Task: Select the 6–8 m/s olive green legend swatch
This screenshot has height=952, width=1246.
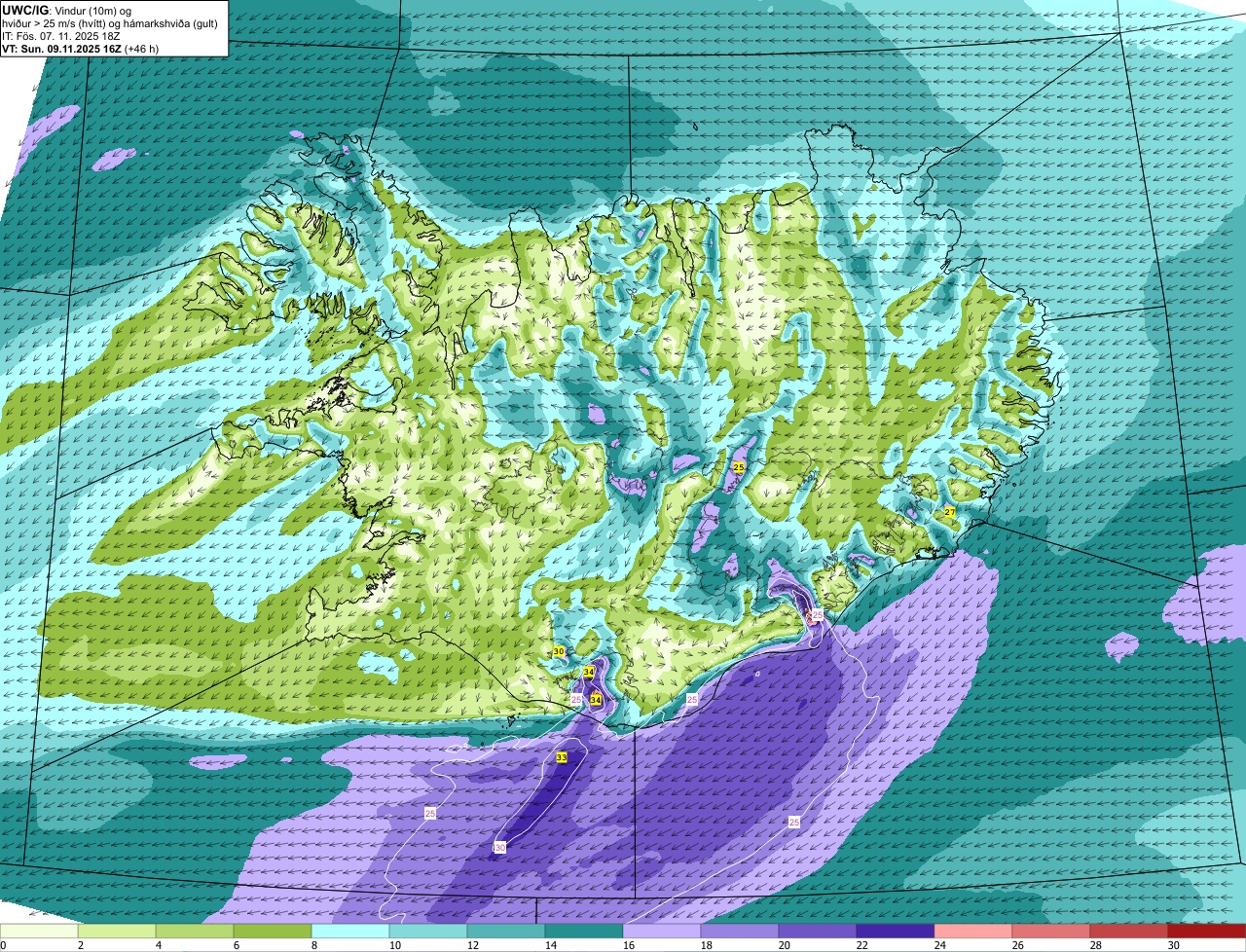Action: [273, 932]
